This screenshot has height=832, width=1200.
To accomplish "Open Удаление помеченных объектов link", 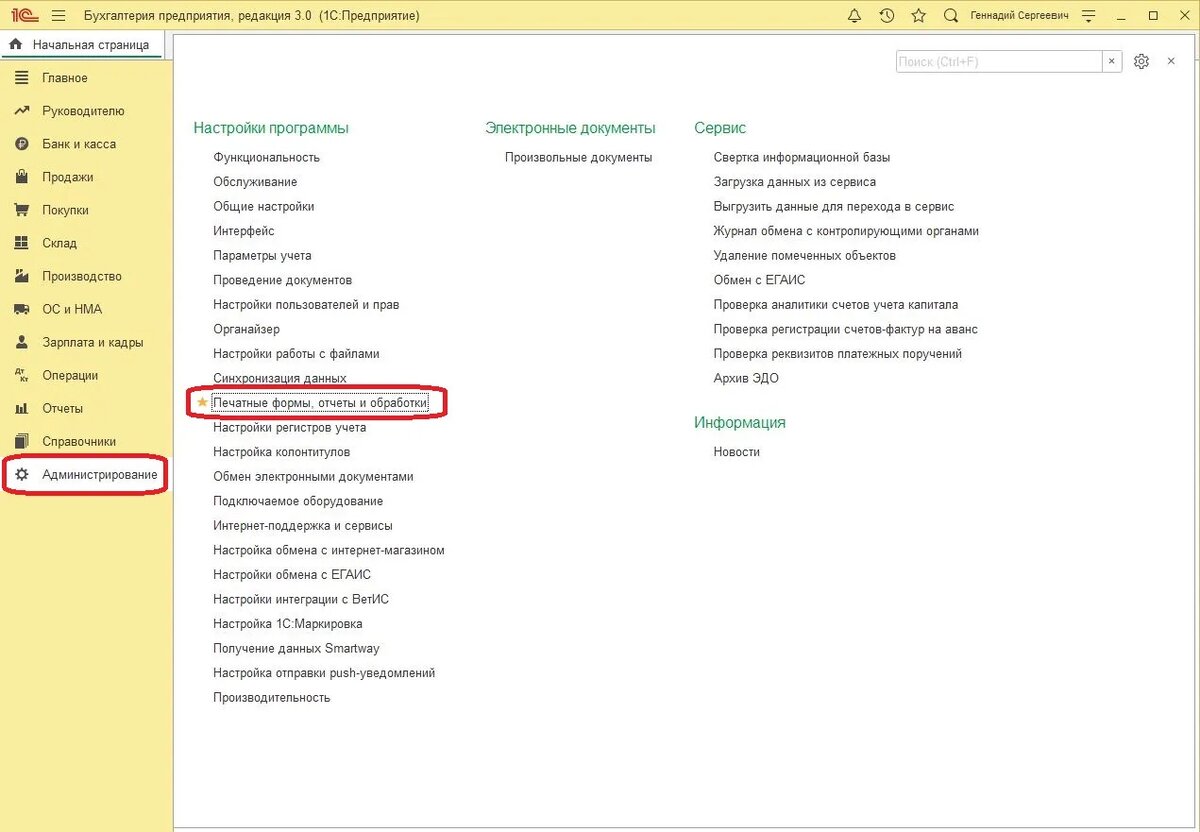I will click(805, 255).
